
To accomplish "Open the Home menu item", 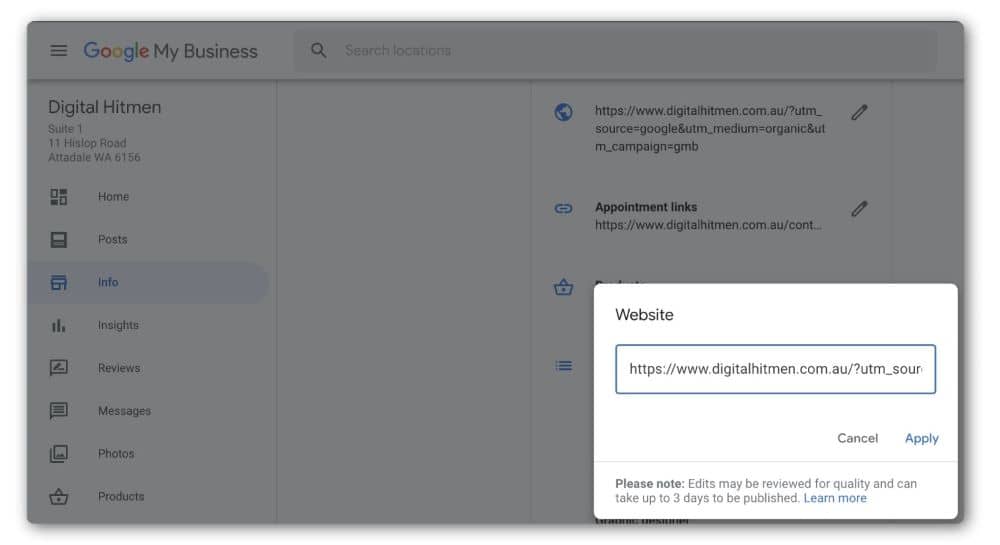I will [x=114, y=197].
